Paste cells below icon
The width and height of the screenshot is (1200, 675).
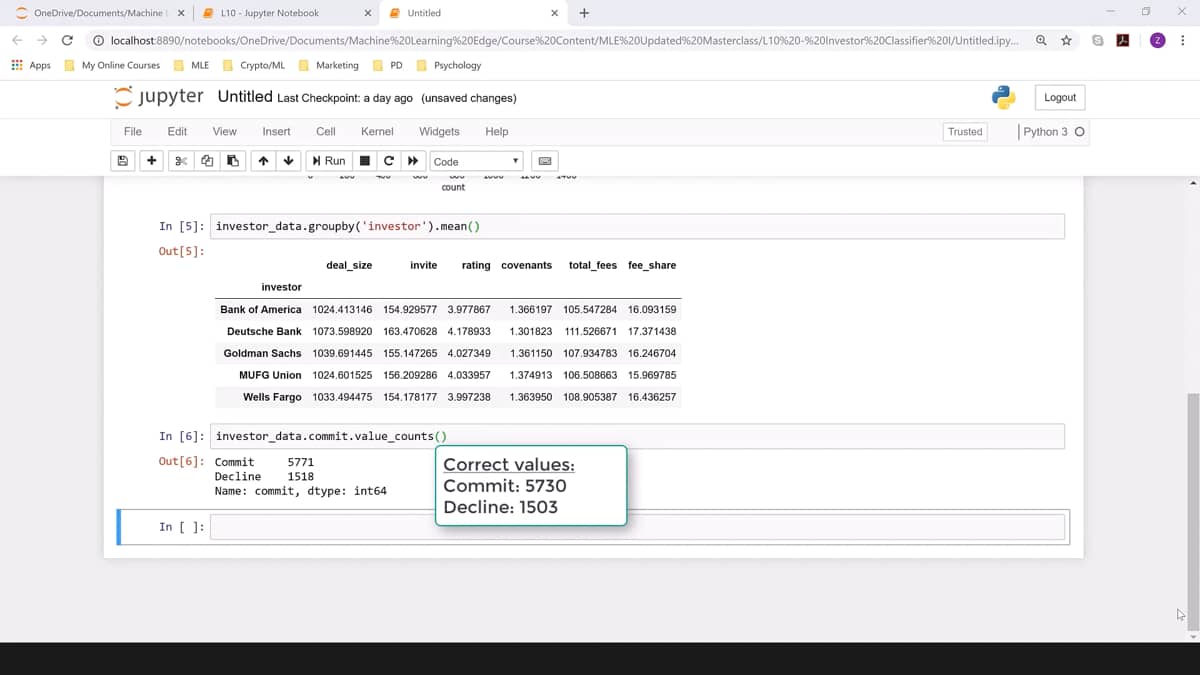pyautogui.click(x=232, y=161)
